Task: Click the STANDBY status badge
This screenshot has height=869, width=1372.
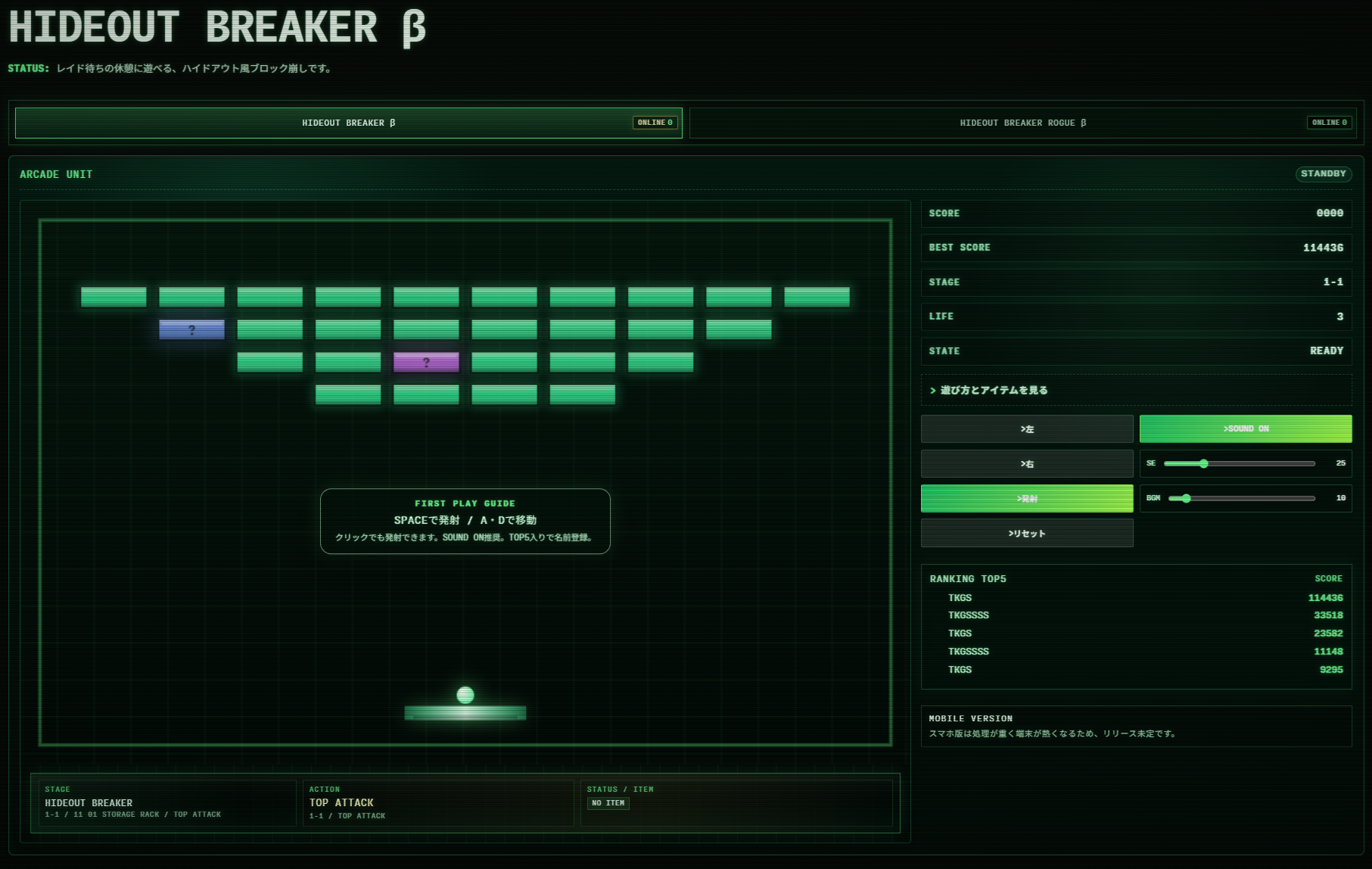Action: point(1324,174)
